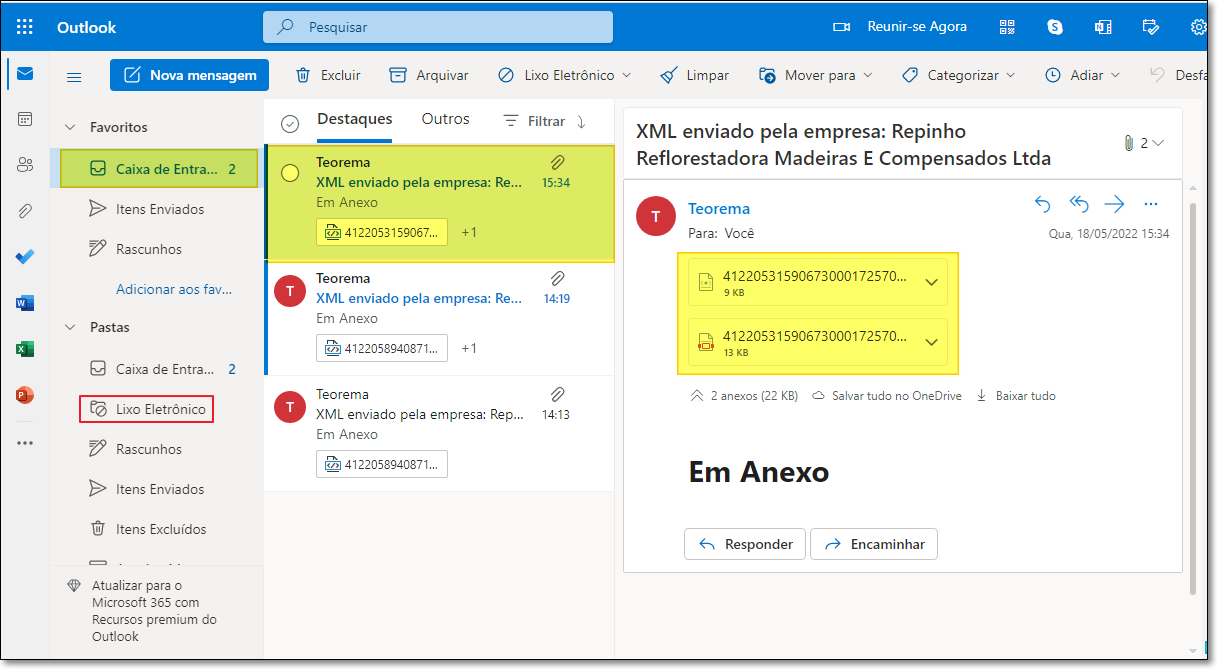Click the Excluir trash toolbar button
The height and width of the screenshot is (669, 1217).
[x=328, y=75]
